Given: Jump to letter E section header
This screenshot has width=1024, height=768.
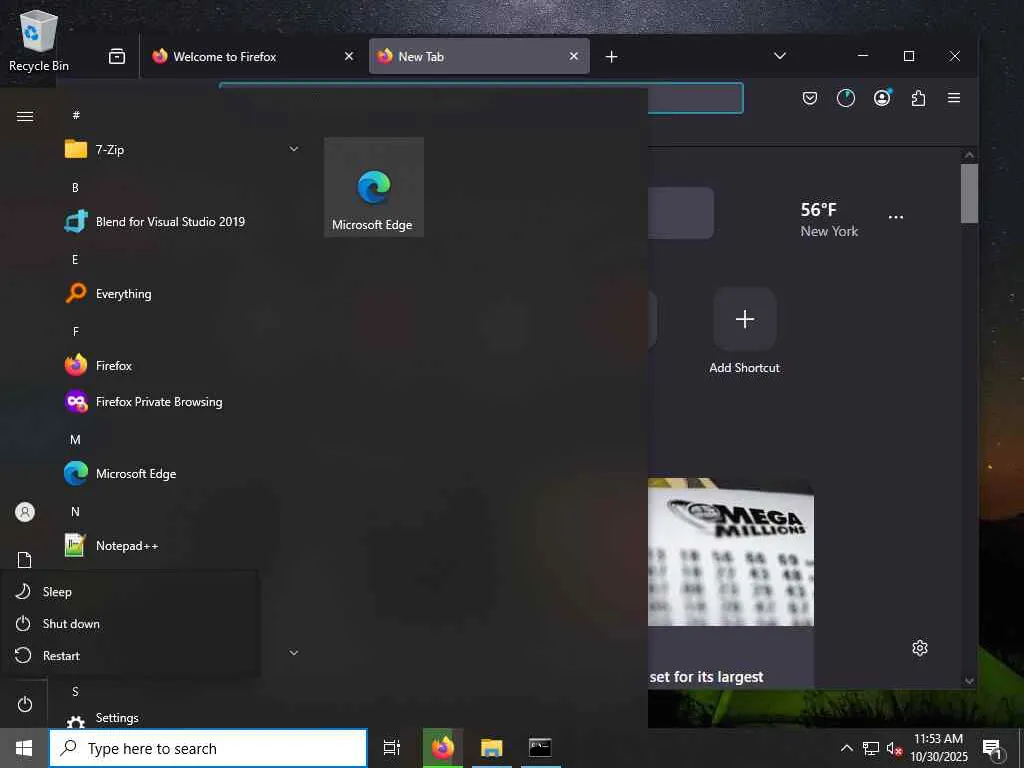Looking at the screenshot, I should tap(75, 259).
